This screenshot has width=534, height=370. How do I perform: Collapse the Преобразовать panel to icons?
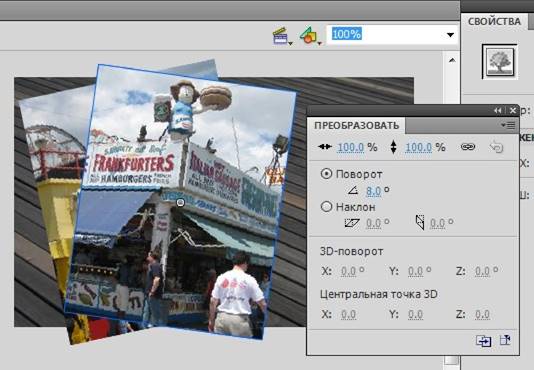pyautogui.click(x=498, y=110)
